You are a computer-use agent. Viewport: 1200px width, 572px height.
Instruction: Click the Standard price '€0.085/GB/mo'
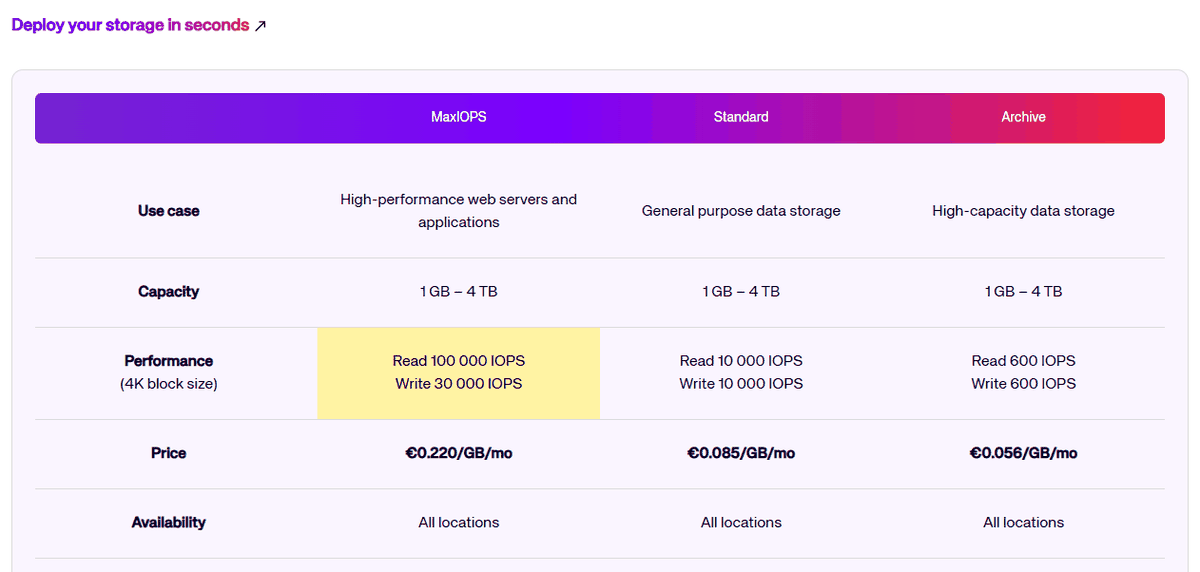coord(741,453)
